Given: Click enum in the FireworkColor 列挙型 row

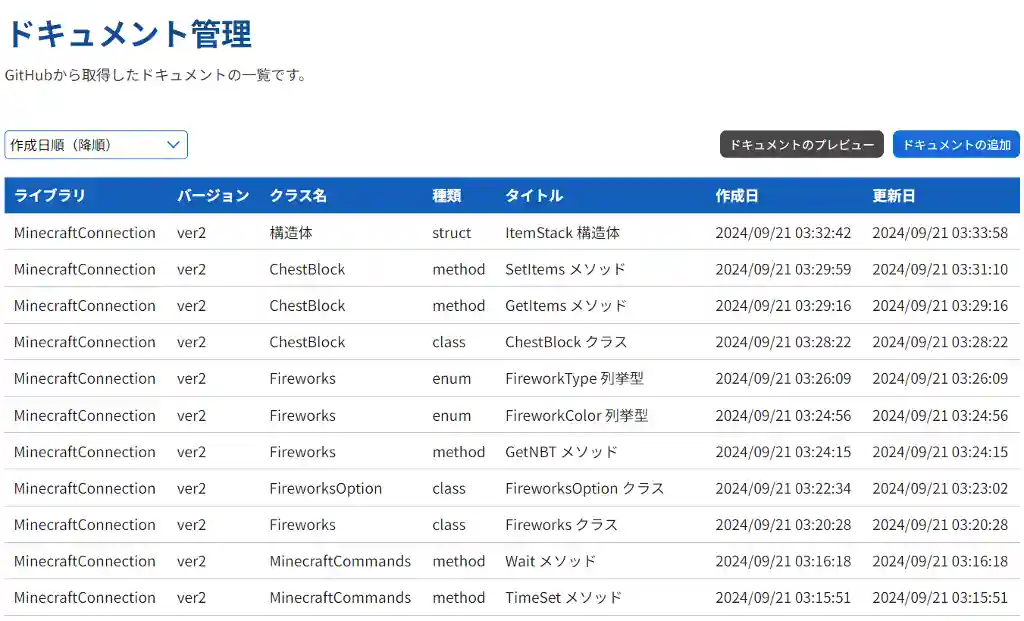Looking at the screenshot, I should tap(451, 415).
